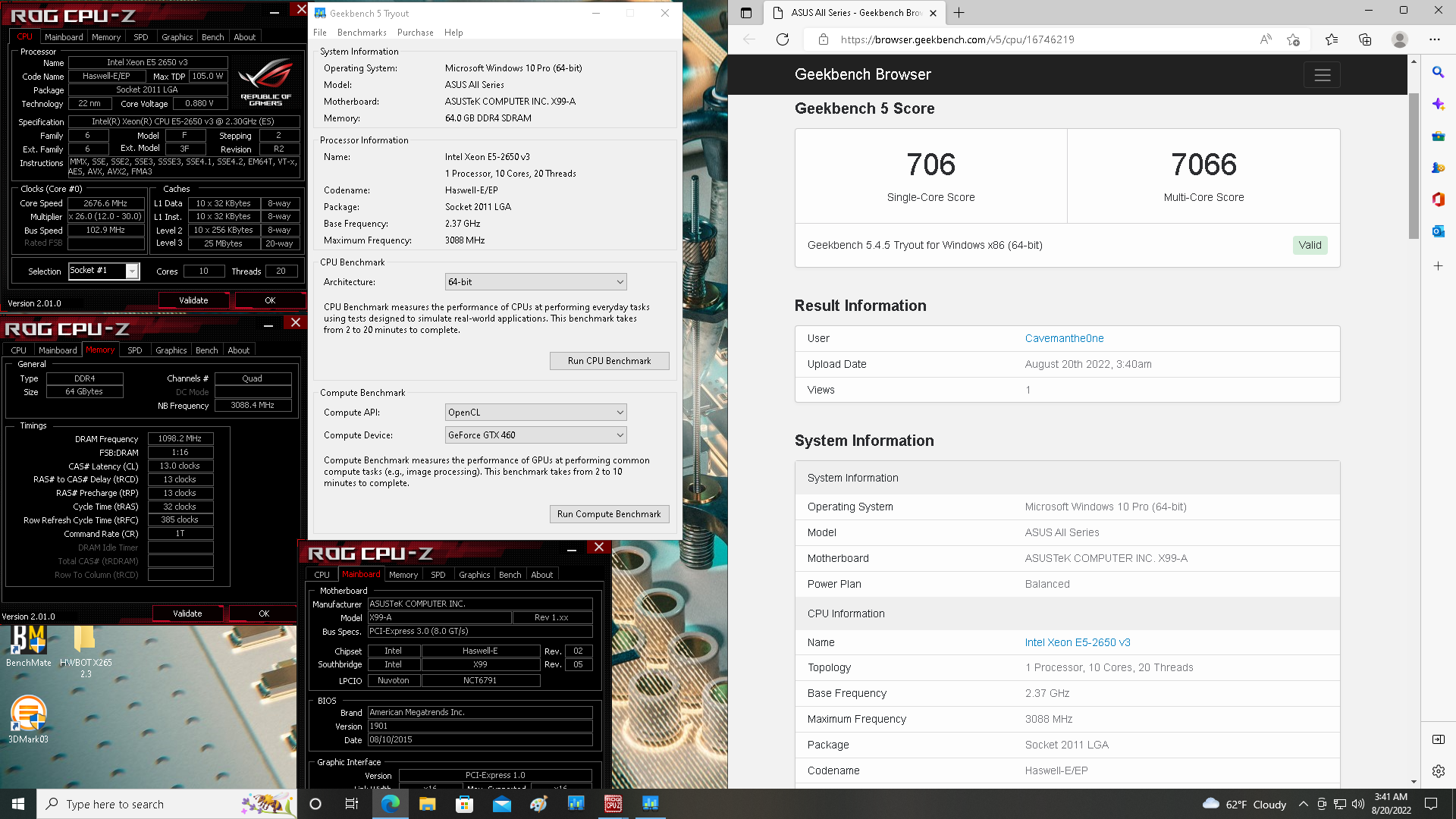Open Microsoft Store from the taskbar
This screenshot has width=1456, height=819.
tap(464, 804)
